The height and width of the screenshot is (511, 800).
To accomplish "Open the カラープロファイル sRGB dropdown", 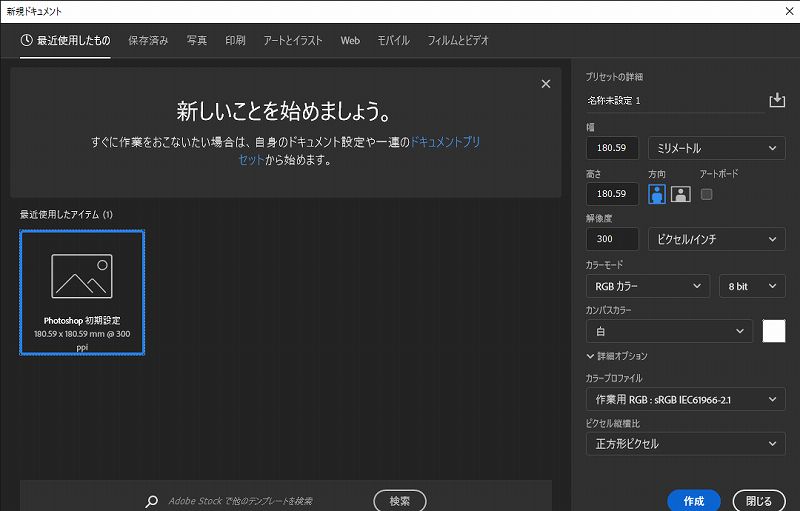I will [x=686, y=400].
